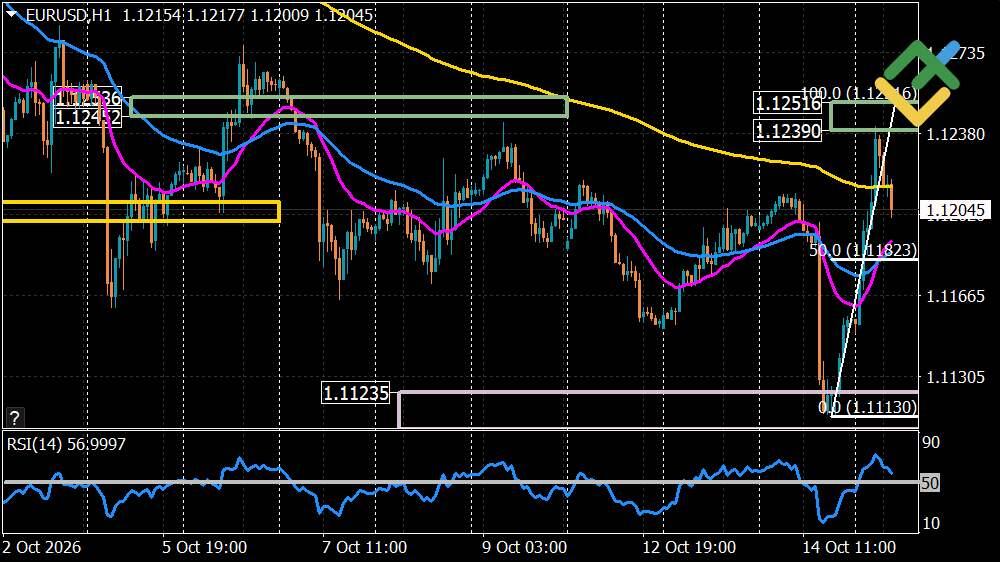This screenshot has width=1000, height=562.
Task: Select the 9 Oct 03:00 time label
Action: (524, 547)
